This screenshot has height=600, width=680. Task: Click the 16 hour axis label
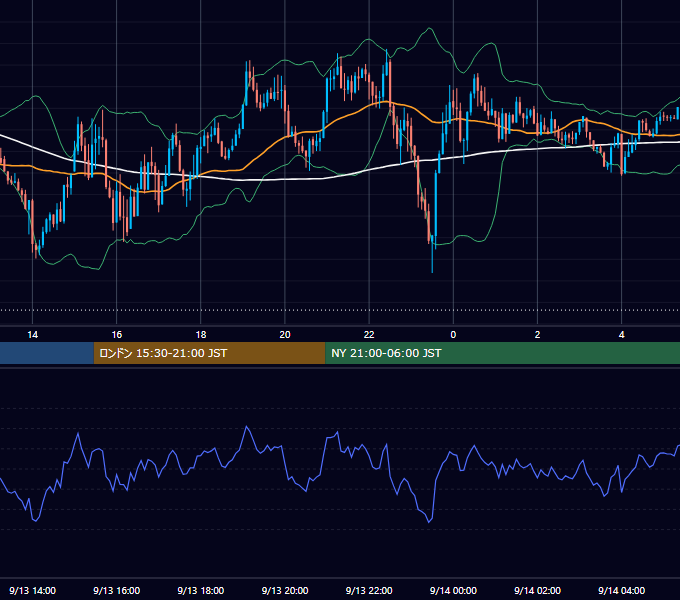point(117,335)
